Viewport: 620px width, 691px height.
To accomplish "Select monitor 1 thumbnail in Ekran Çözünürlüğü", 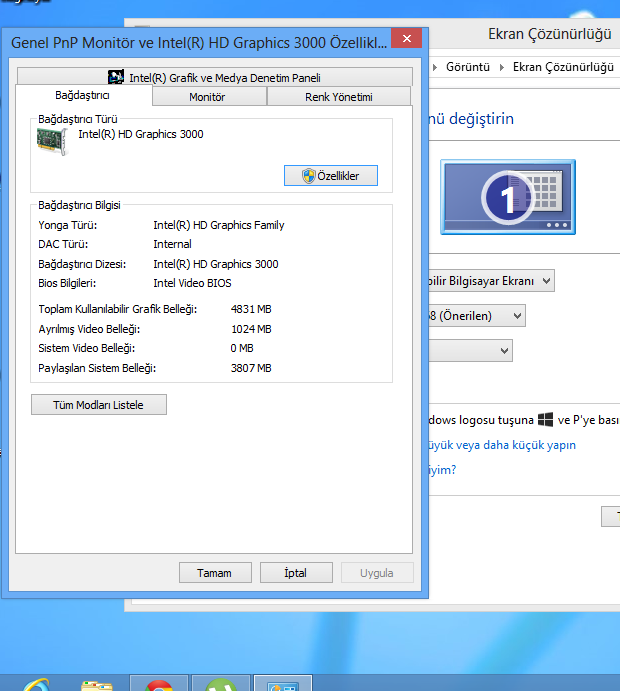I will coord(508,197).
